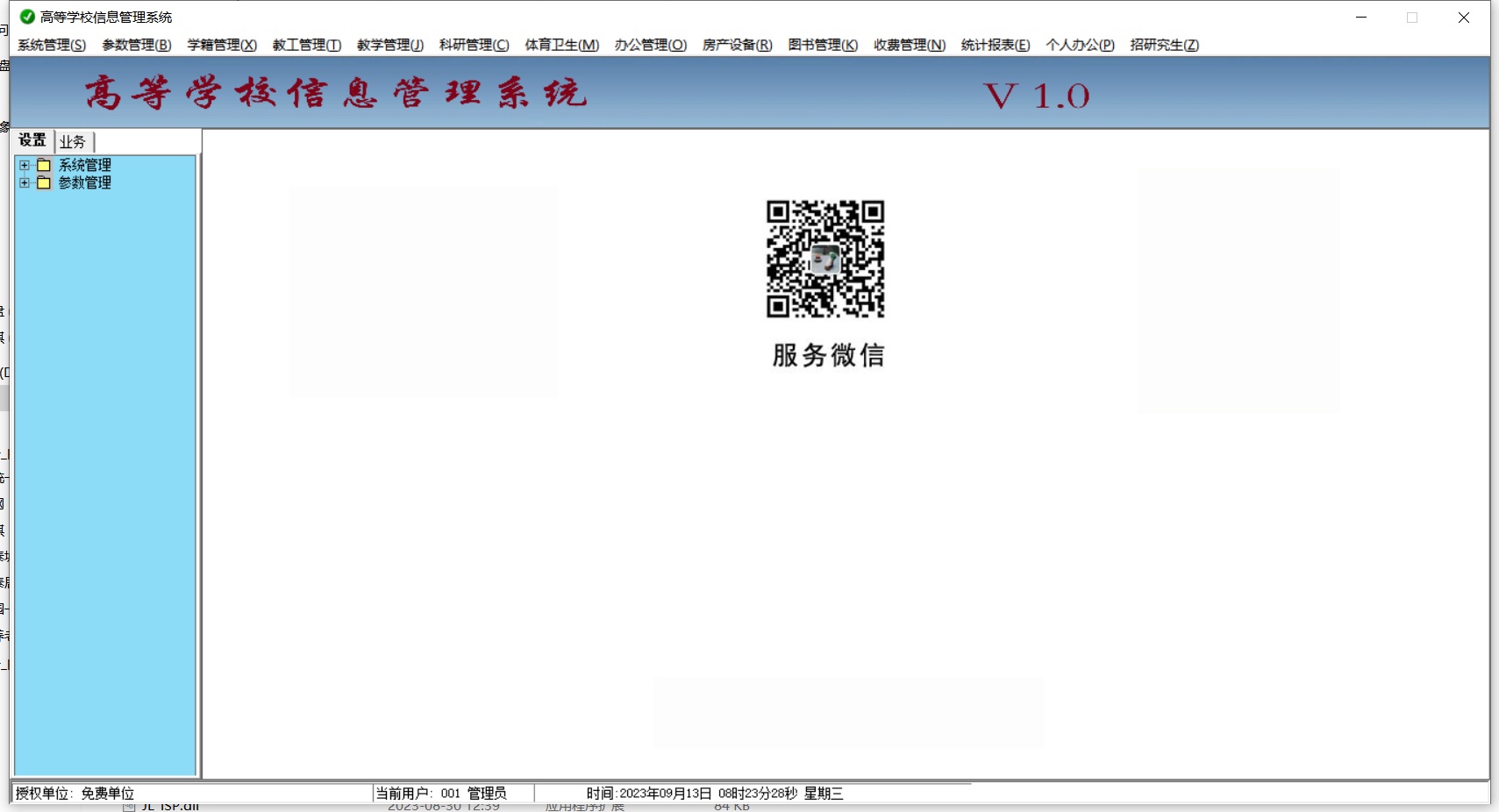Switch to the 设置 tab

click(x=32, y=140)
